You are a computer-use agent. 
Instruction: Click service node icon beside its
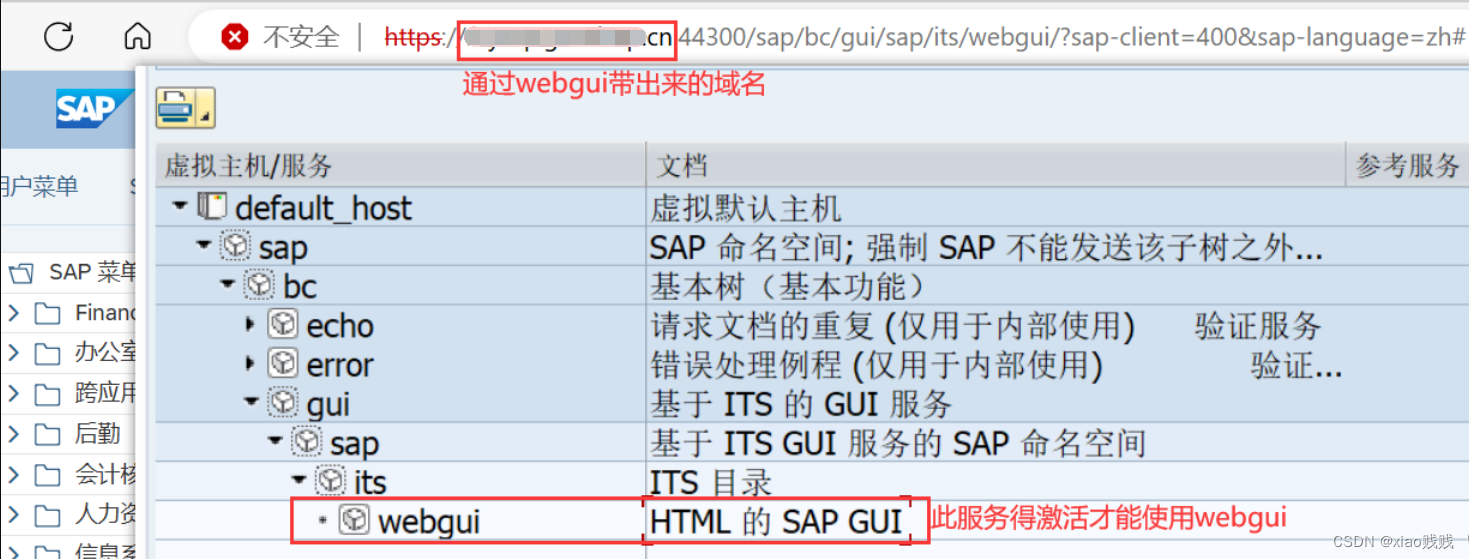pyautogui.click(x=330, y=480)
